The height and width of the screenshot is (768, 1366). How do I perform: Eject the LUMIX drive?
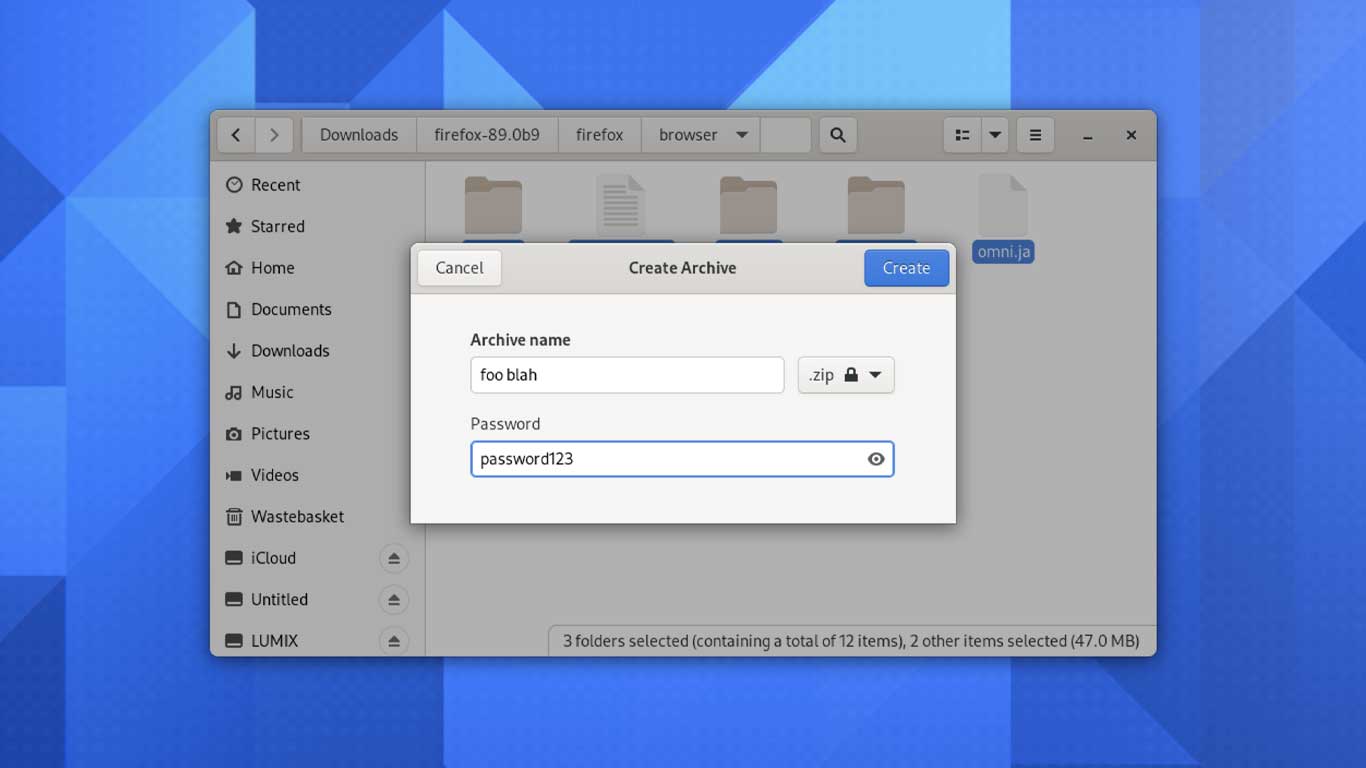pyautogui.click(x=394, y=641)
